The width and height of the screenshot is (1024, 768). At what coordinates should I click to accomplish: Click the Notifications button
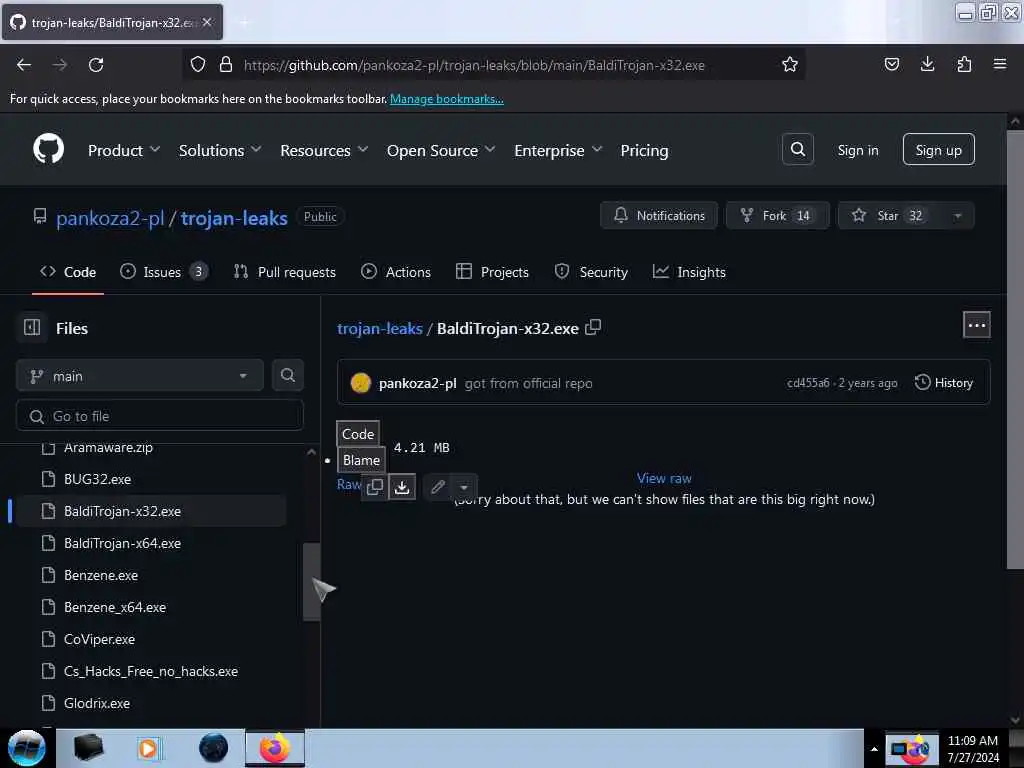[x=659, y=216]
